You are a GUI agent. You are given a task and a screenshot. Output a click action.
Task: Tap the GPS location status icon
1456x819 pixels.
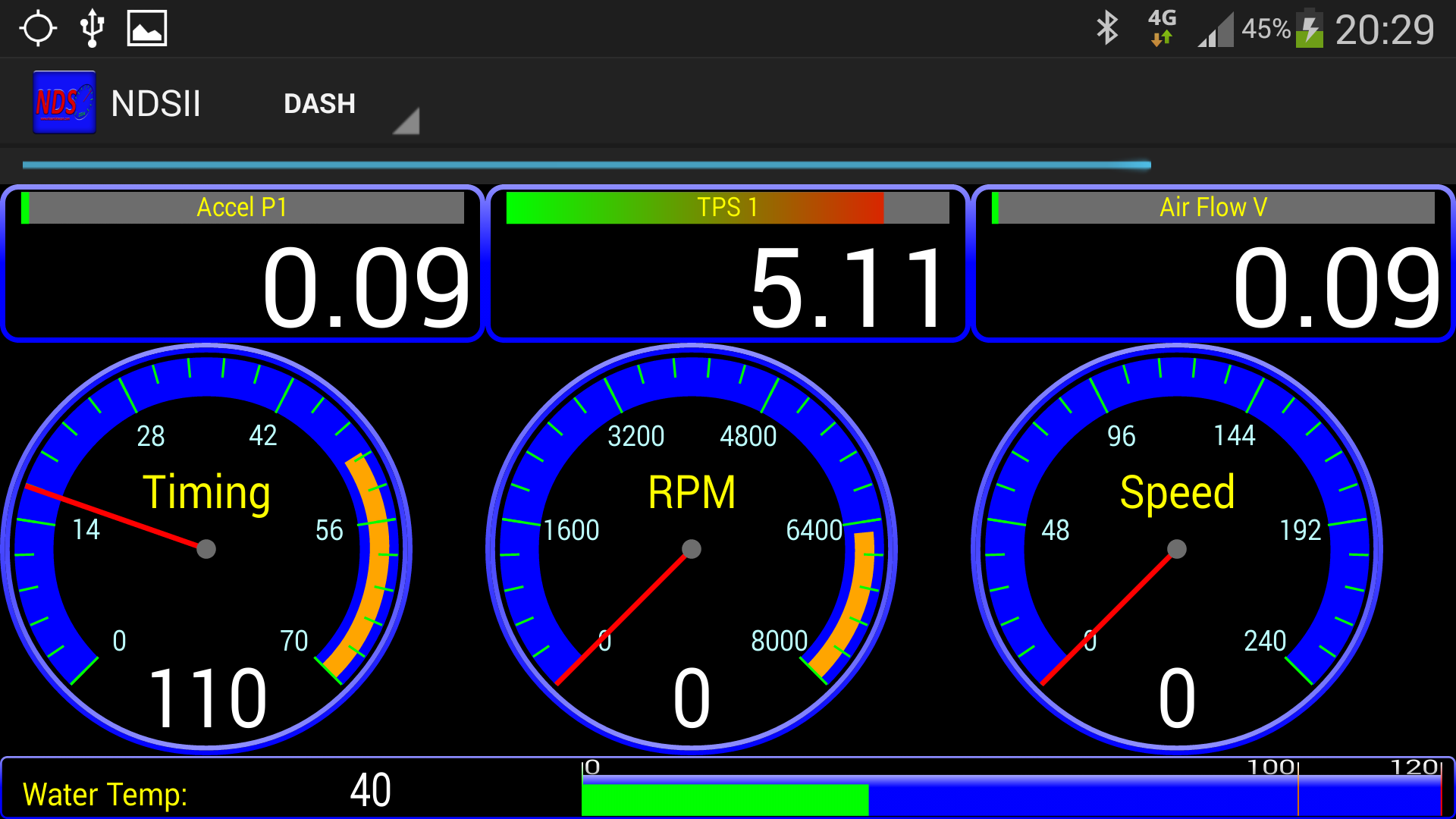[38, 29]
